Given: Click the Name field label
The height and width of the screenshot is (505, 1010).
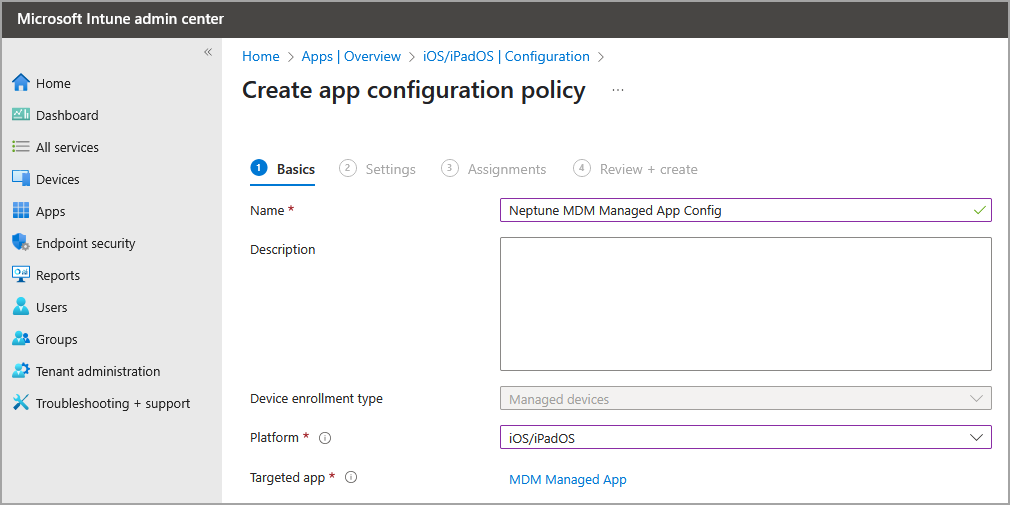Looking at the screenshot, I should (267, 210).
